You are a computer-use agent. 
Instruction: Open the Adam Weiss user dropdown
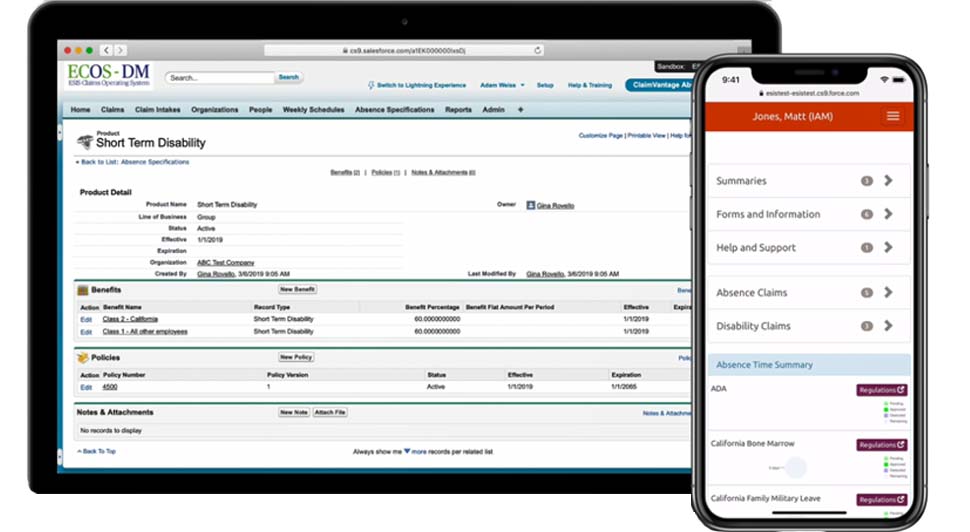(502, 85)
